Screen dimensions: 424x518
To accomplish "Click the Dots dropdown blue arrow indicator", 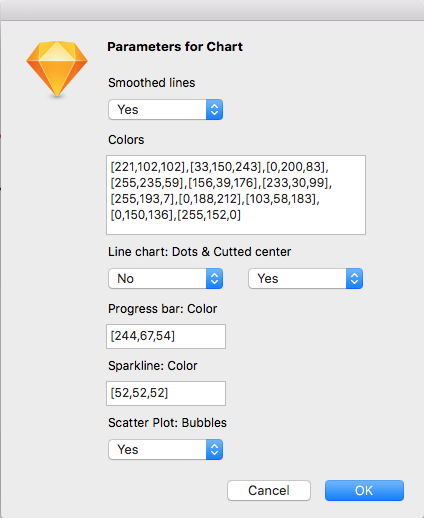I will tap(214, 278).
